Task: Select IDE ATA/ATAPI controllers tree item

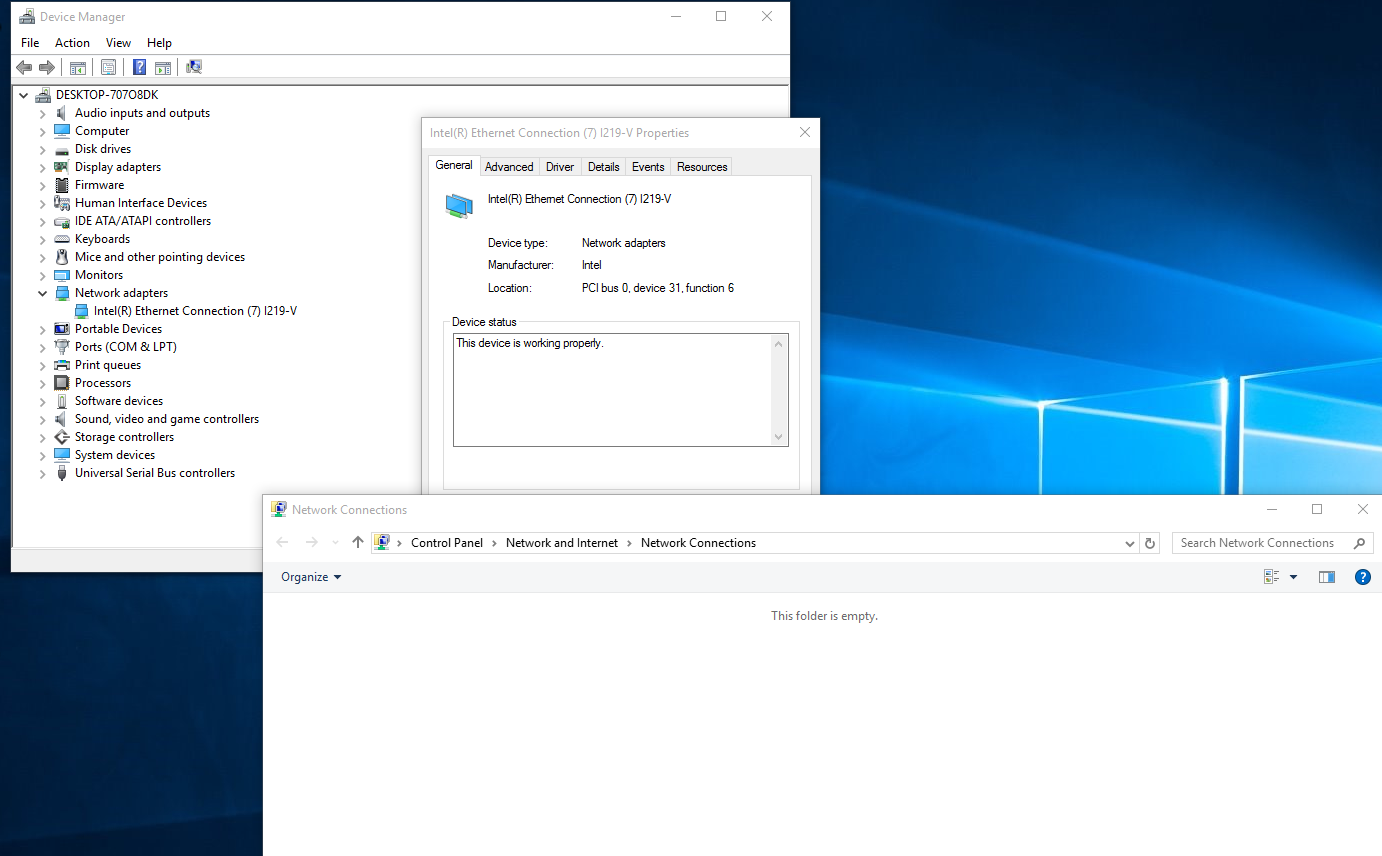Action: click(143, 221)
